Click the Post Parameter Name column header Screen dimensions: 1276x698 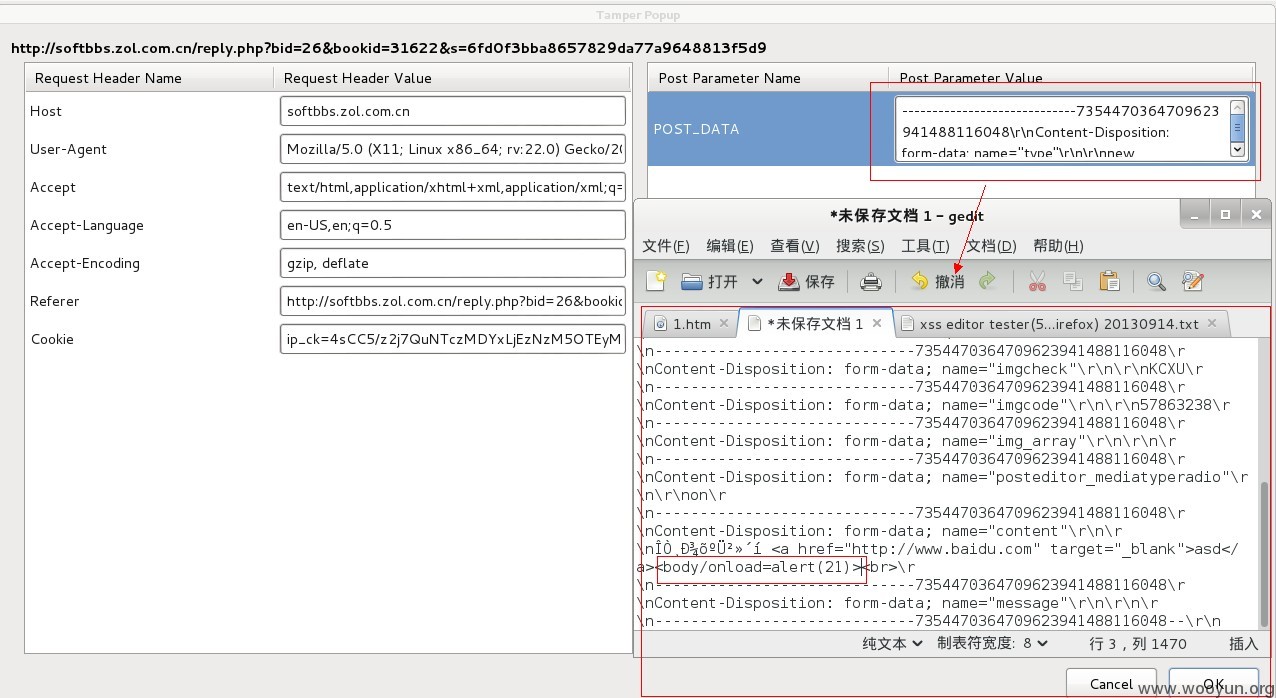[768, 78]
